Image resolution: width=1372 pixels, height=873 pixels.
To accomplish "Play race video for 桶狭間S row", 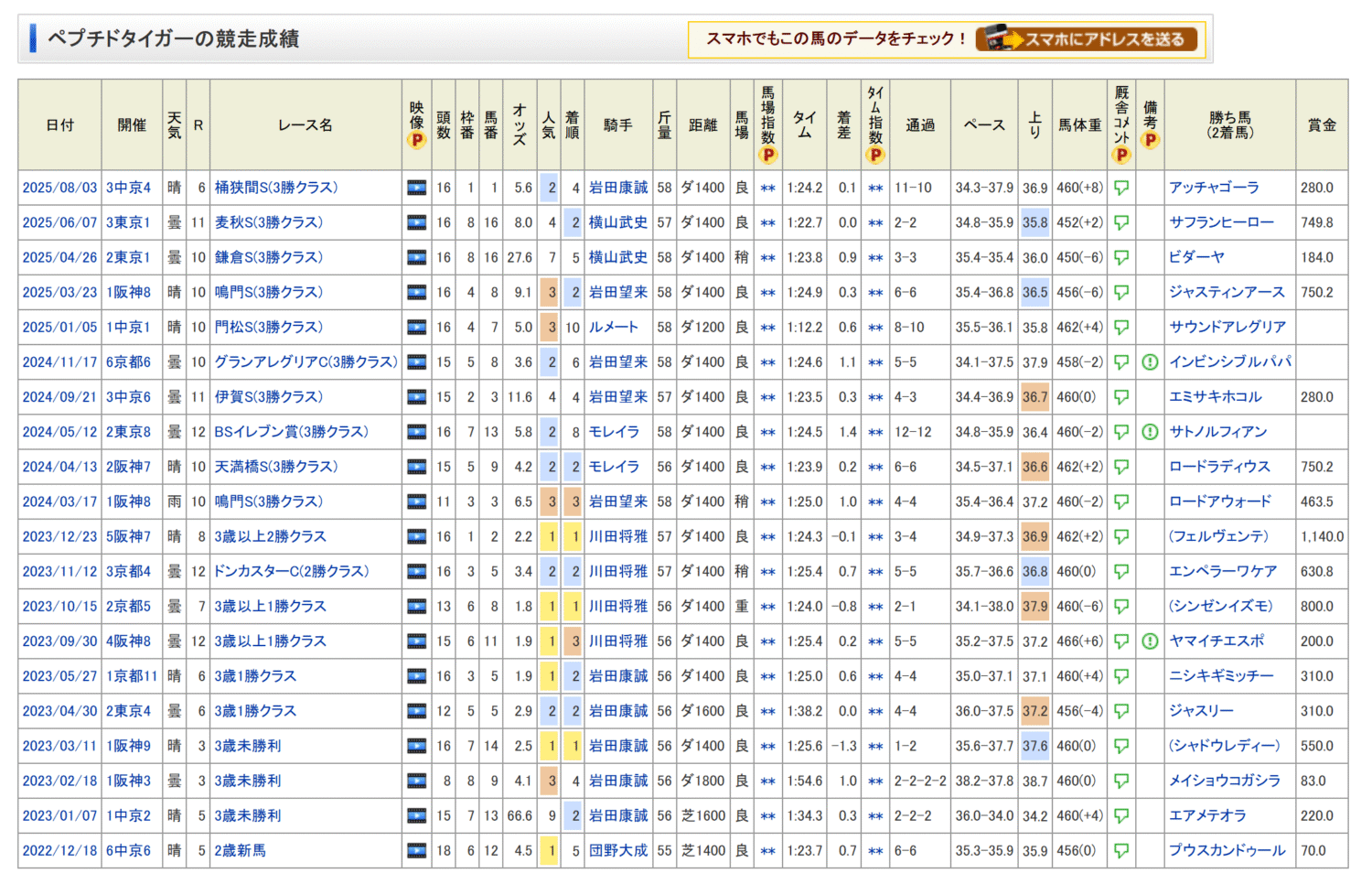I will click(x=416, y=188).
